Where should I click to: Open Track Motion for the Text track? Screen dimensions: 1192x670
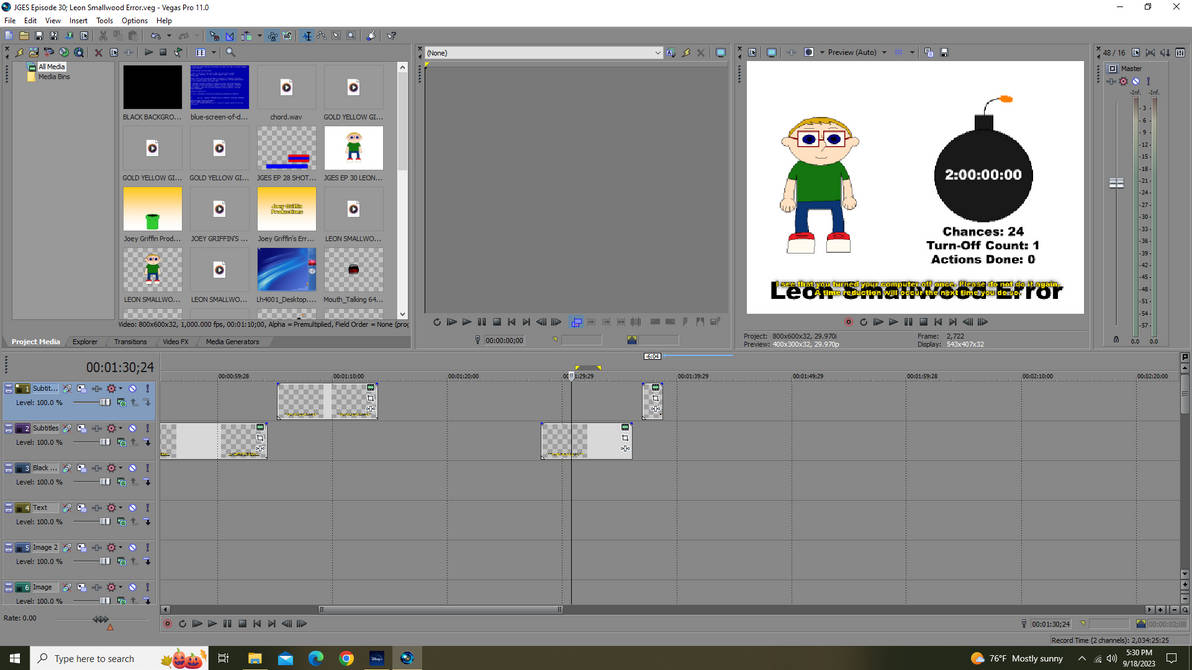tap(82, 507)
